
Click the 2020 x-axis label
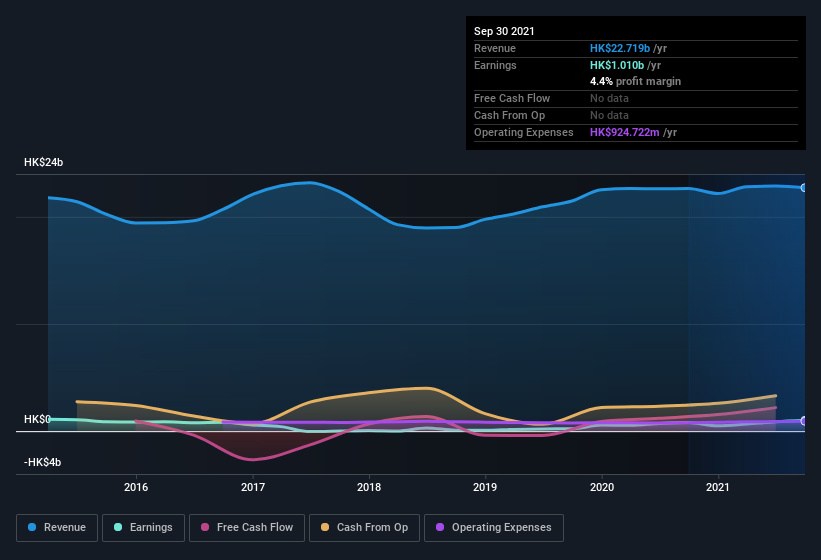click(602, 487)
